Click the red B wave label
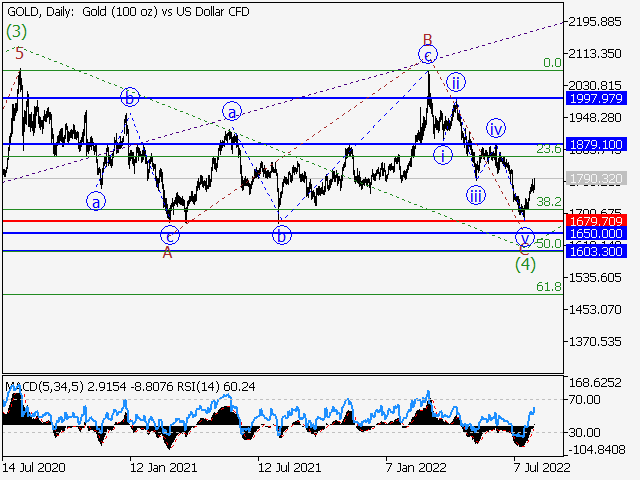Viewport: 640px width, 480px height. point(427,40)
